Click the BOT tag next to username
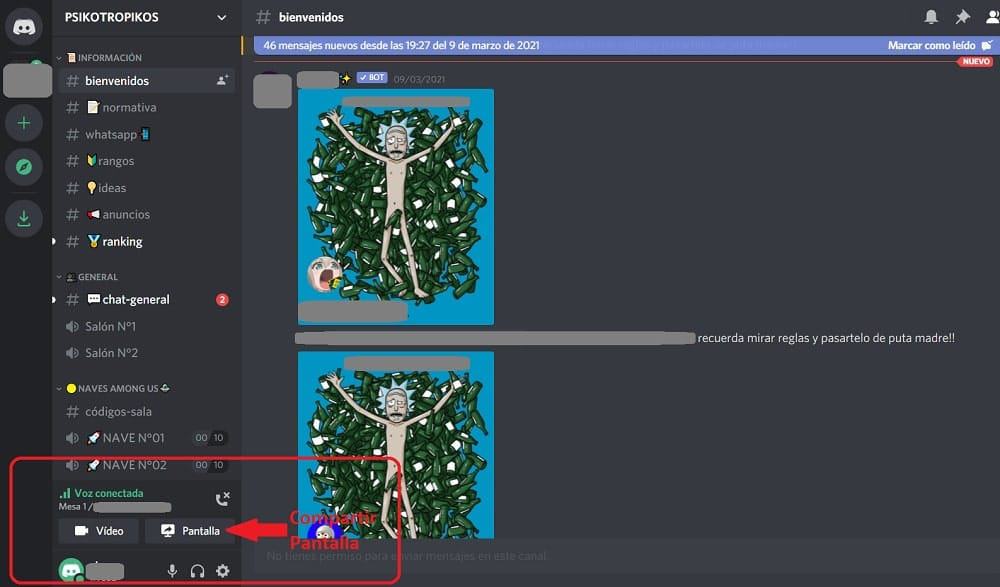This screenshot has height=587, width=1000. [372, 77]
